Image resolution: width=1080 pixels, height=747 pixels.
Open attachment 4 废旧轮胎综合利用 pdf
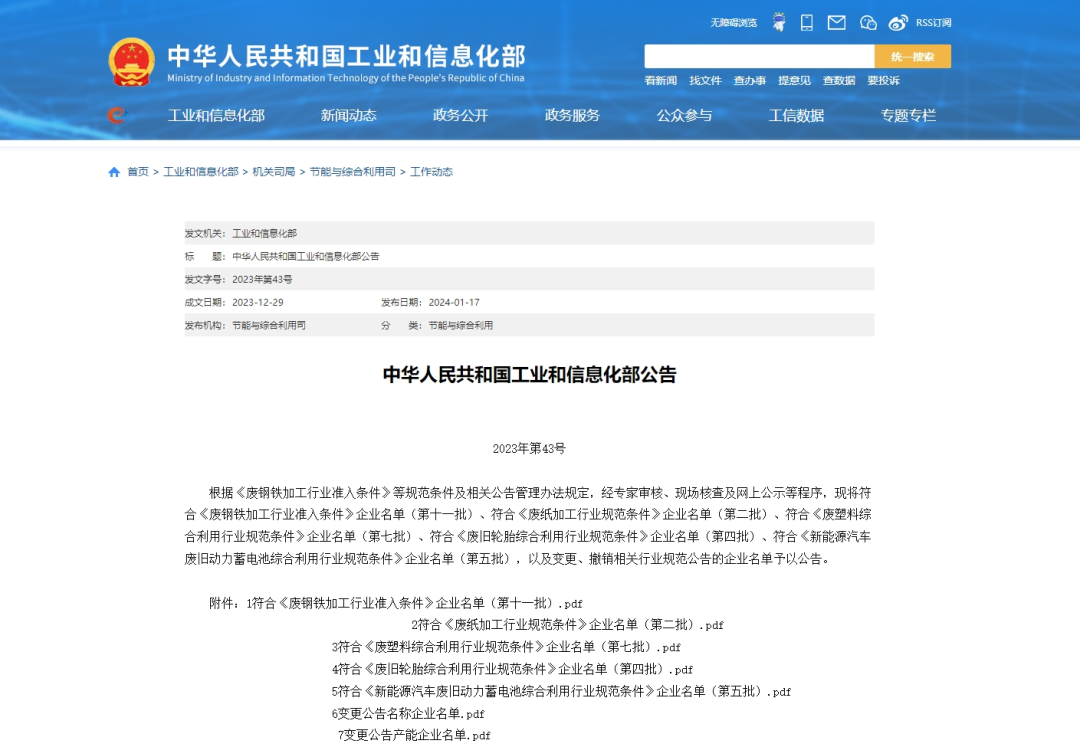[x=512, y=669]
